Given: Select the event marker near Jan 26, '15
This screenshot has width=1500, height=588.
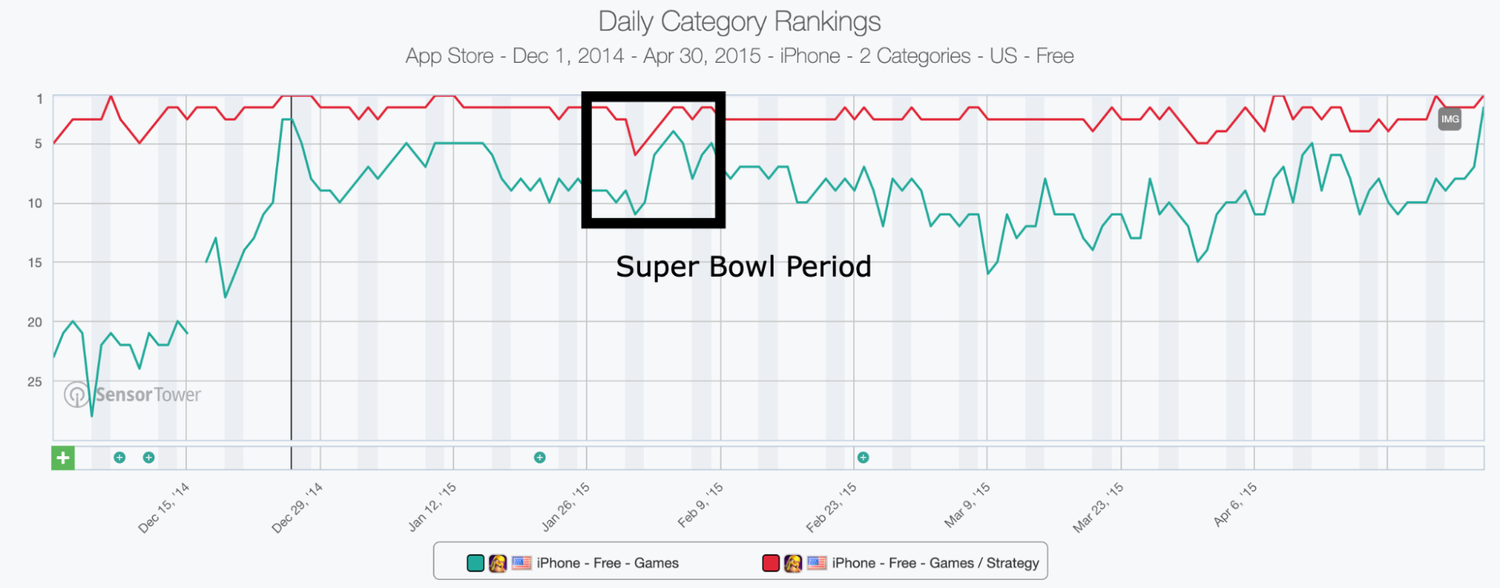Looking at the screenshot, I should [540, 458].
